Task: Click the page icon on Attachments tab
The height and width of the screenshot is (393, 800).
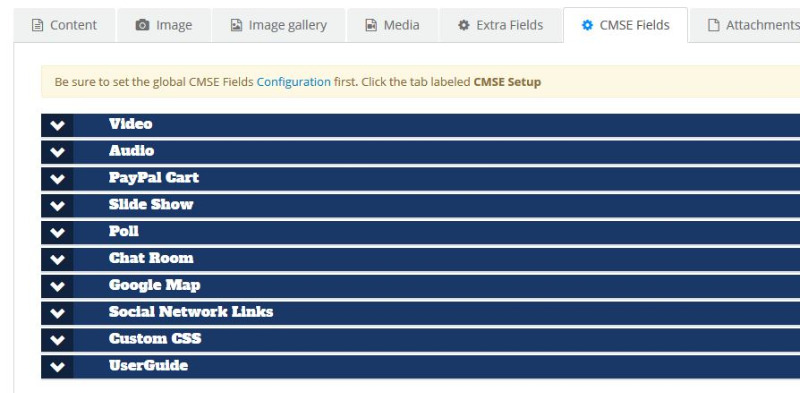Action: 713,25
